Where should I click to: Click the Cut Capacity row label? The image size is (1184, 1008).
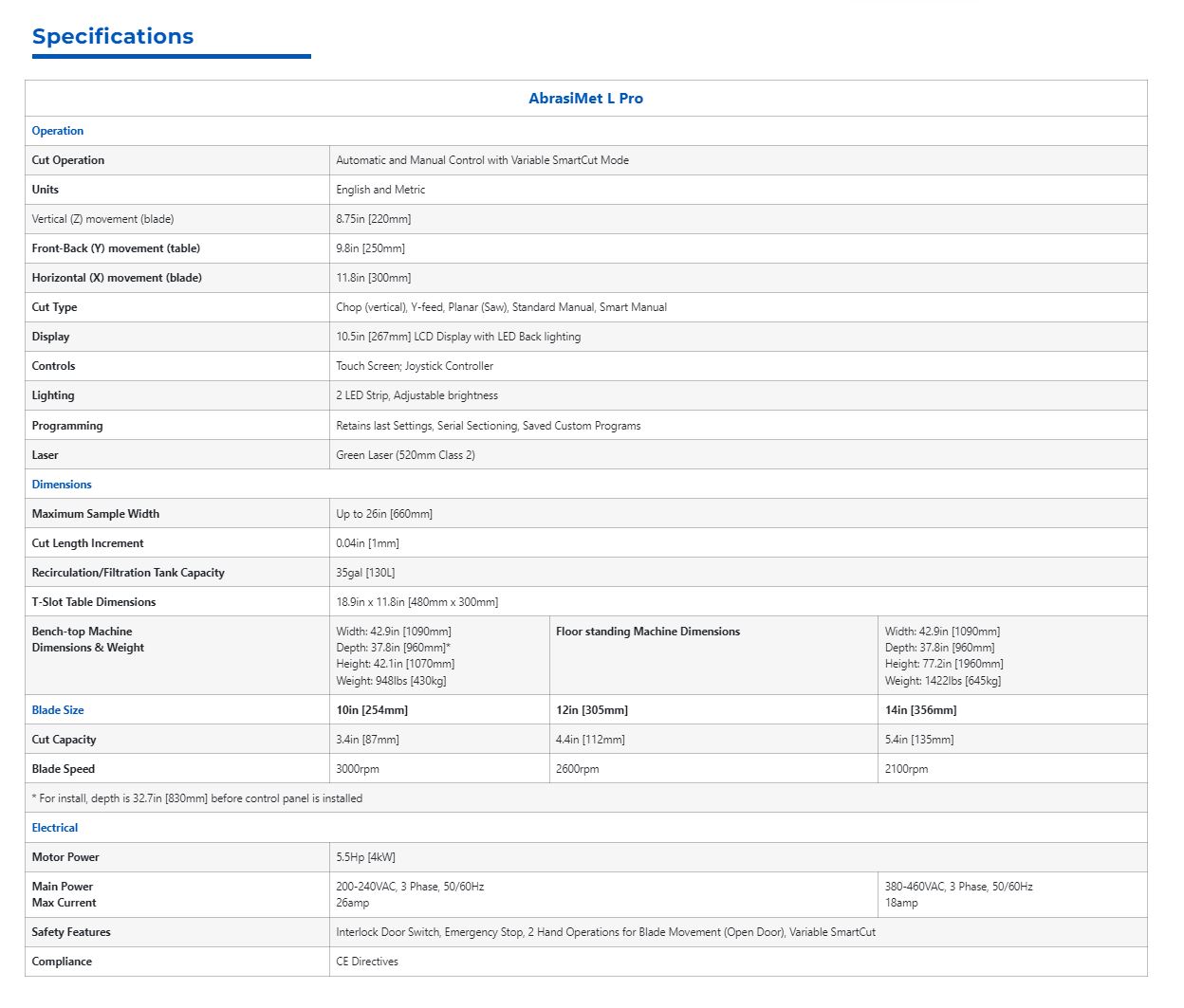[x=65, y=740]
